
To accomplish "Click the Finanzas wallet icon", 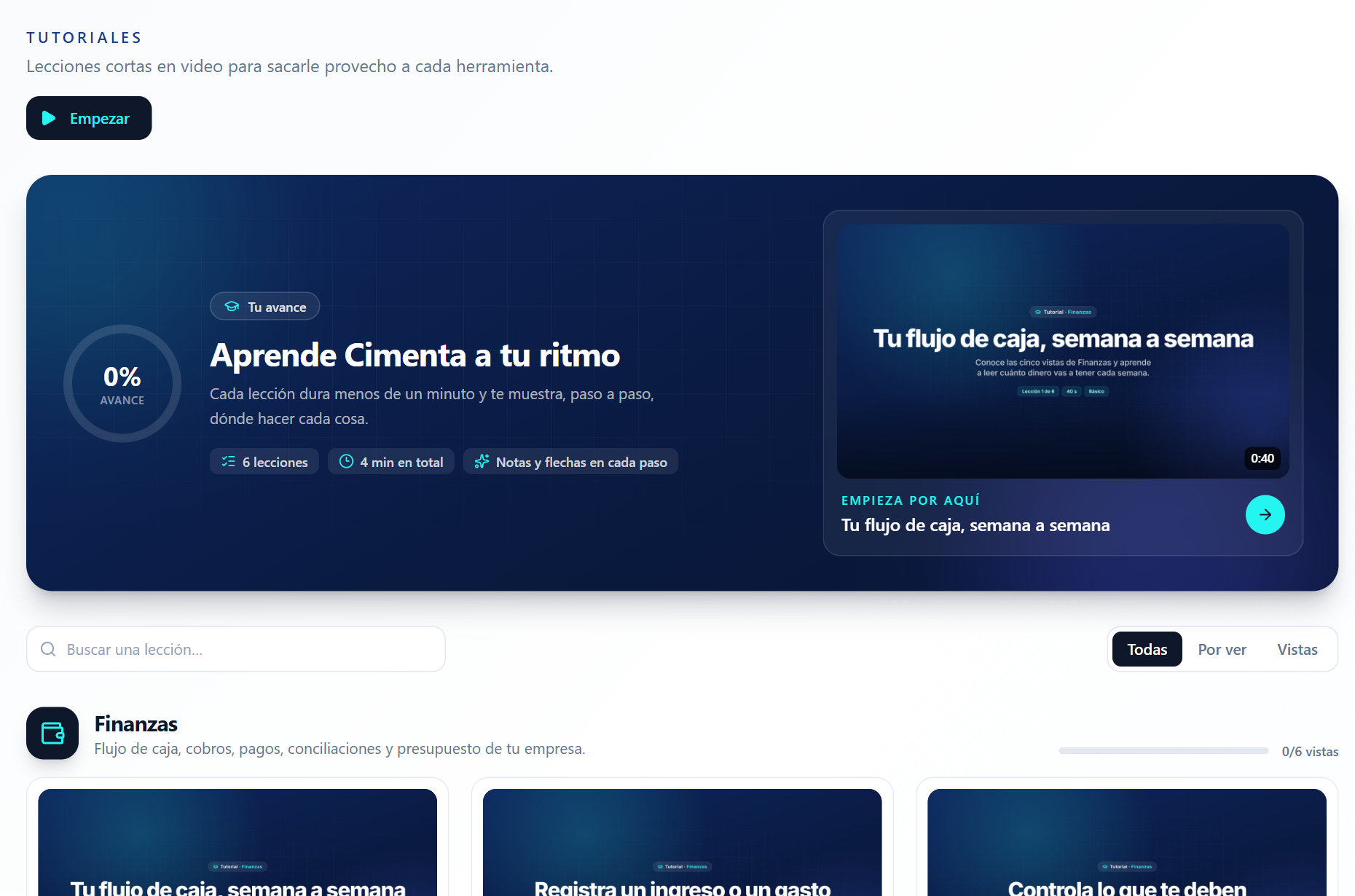I will click(52, 733).
